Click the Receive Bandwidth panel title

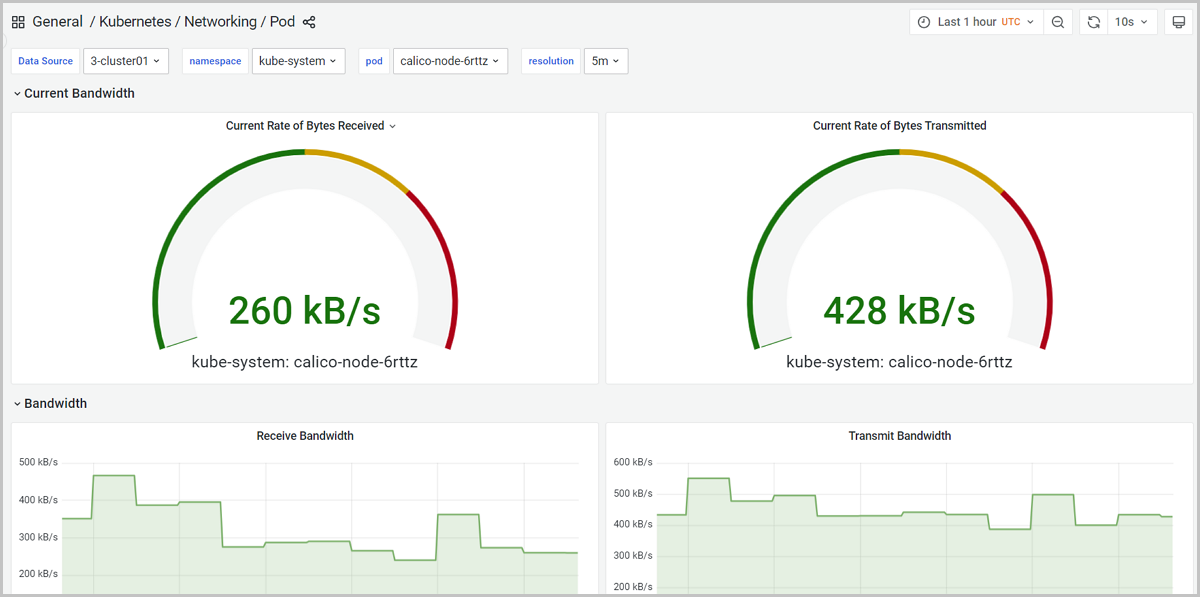point(305,436)
